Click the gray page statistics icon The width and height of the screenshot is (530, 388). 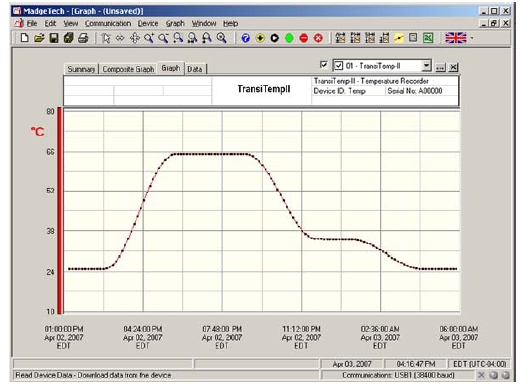[x=413, y=38]
